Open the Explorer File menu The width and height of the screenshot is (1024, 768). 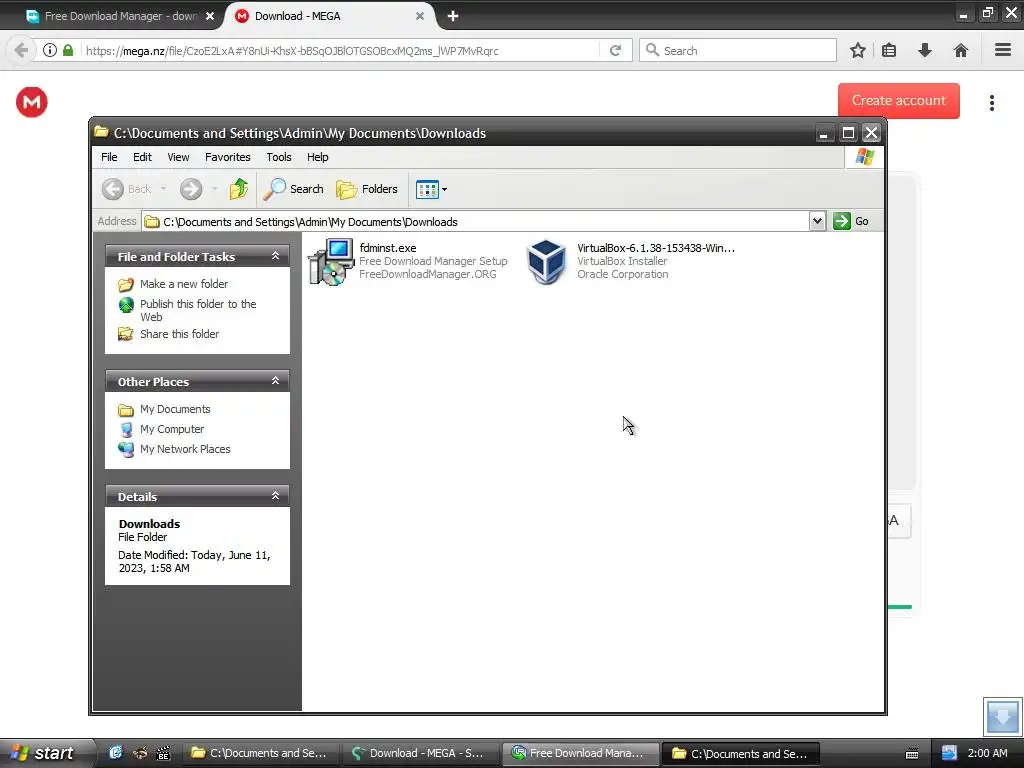point(109,157)
